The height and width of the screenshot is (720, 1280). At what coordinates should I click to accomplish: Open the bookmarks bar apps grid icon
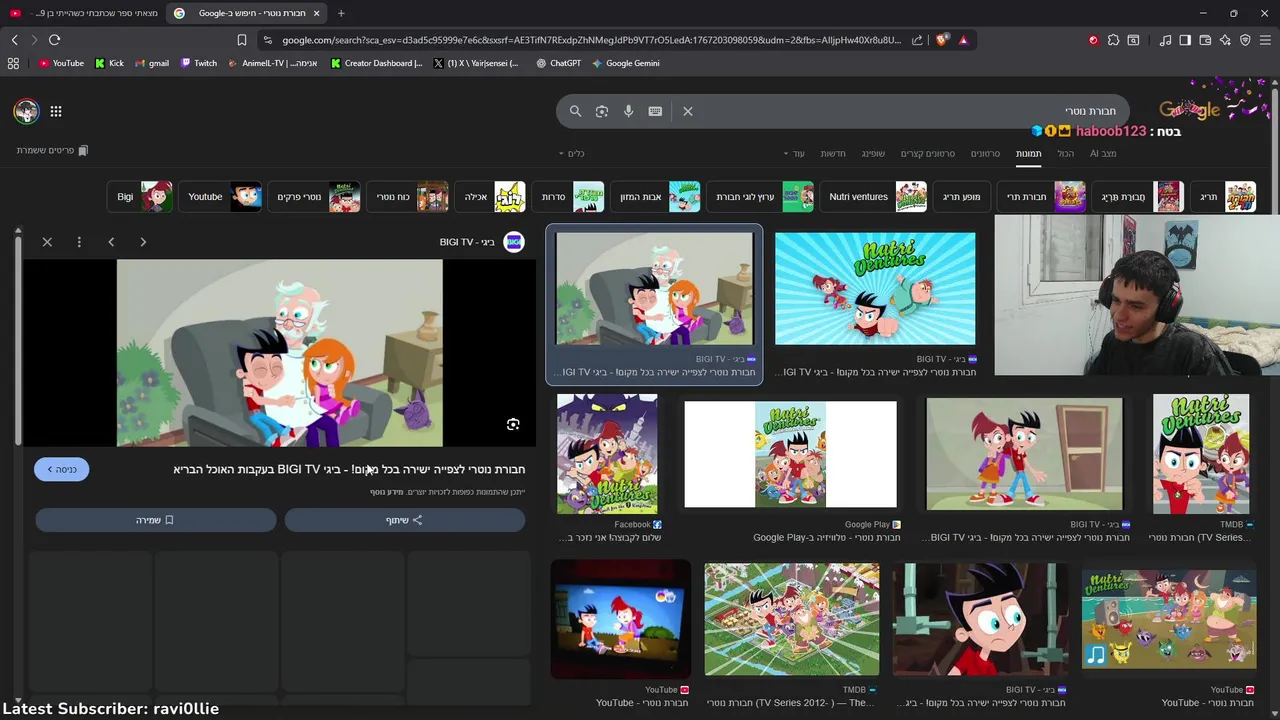[13, 63]
